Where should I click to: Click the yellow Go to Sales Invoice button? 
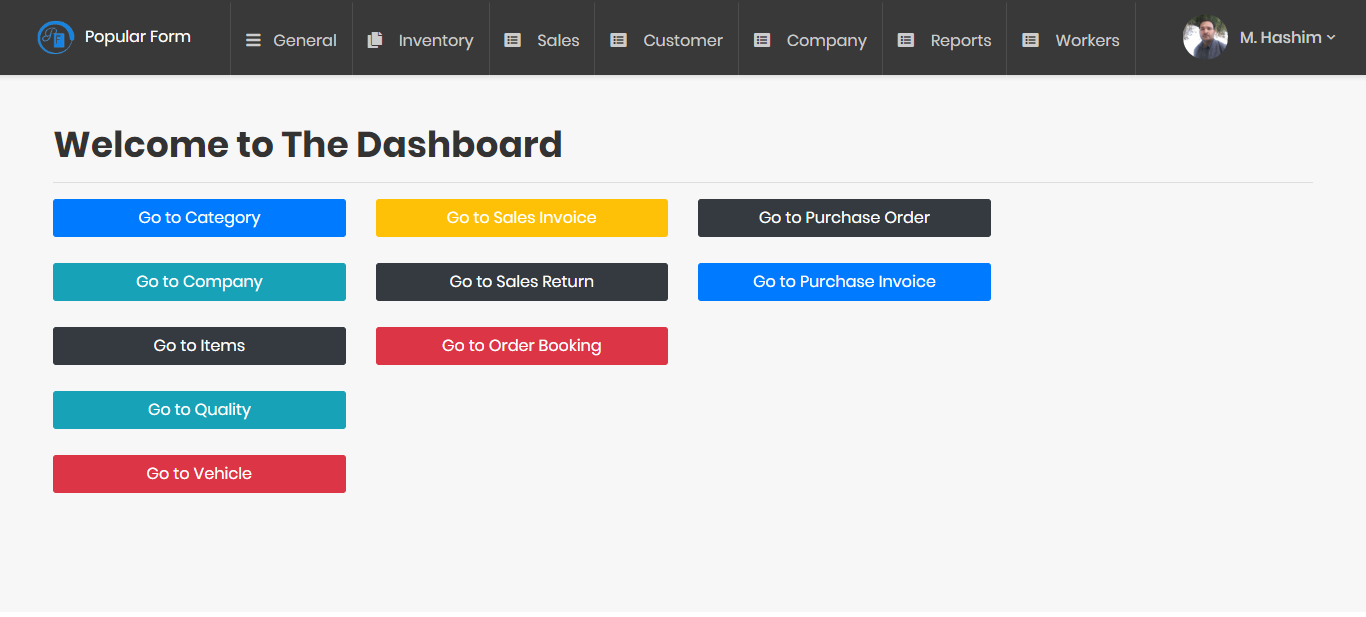pyautogui.click(x=522, y=218)
